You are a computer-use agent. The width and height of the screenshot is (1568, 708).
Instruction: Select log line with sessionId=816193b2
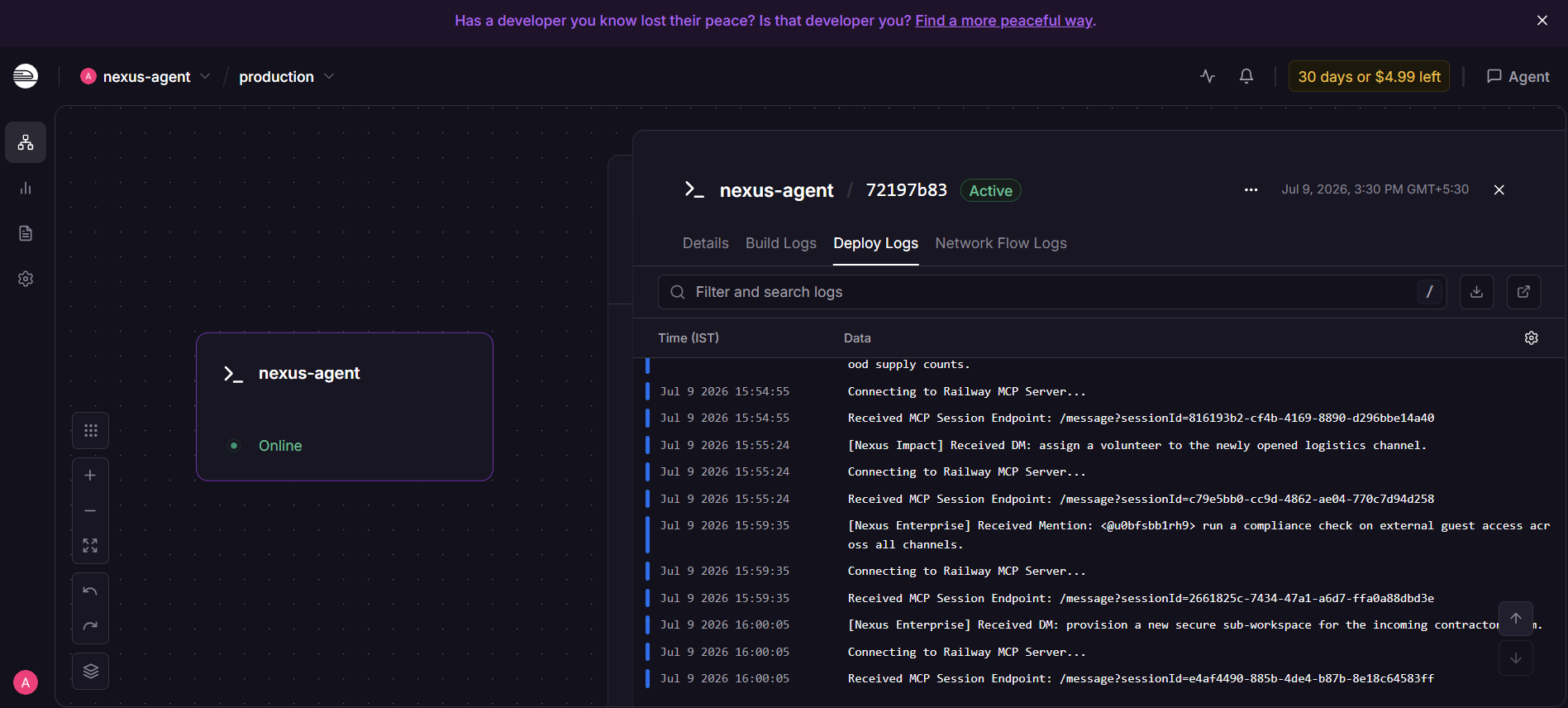(1099, 419)
